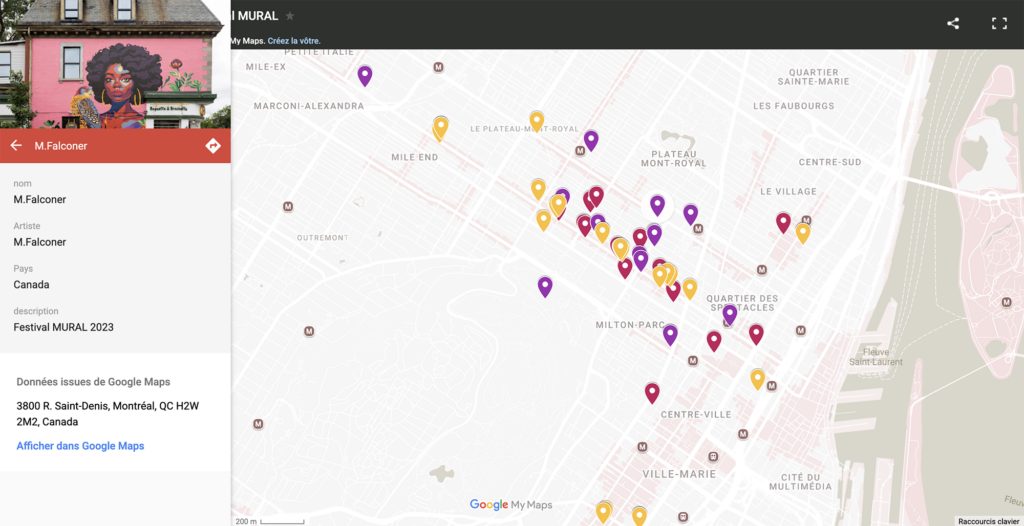Click the train station icon above Ville-Marie

tap(714, 456)
